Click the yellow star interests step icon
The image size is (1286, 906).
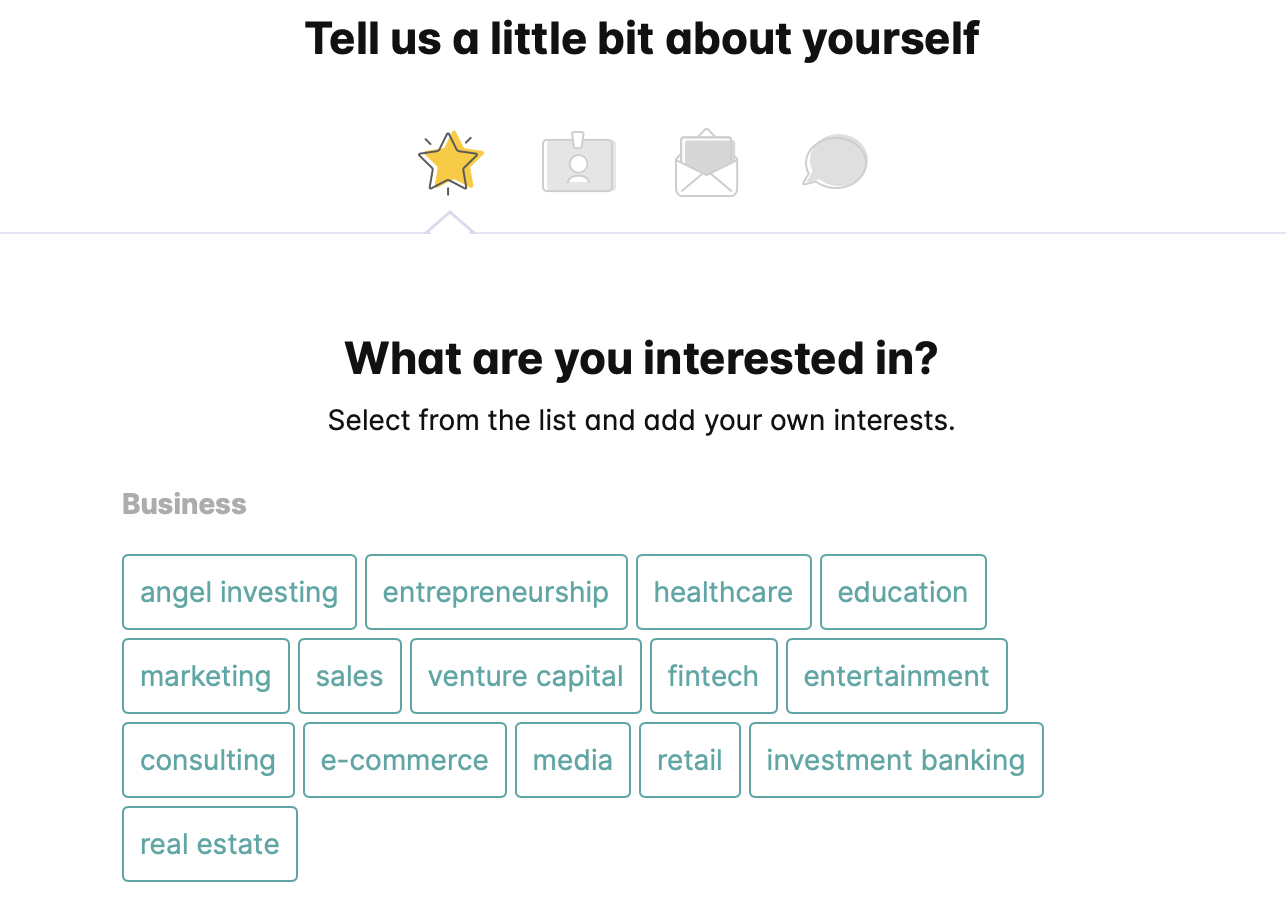[449, 162]
